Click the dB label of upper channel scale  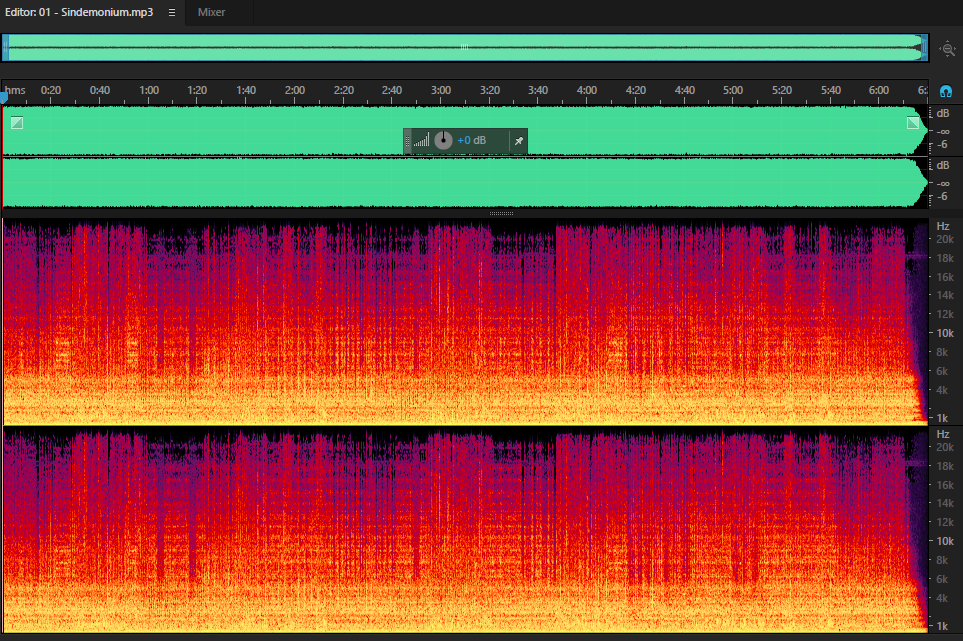(x=943, y=114)
